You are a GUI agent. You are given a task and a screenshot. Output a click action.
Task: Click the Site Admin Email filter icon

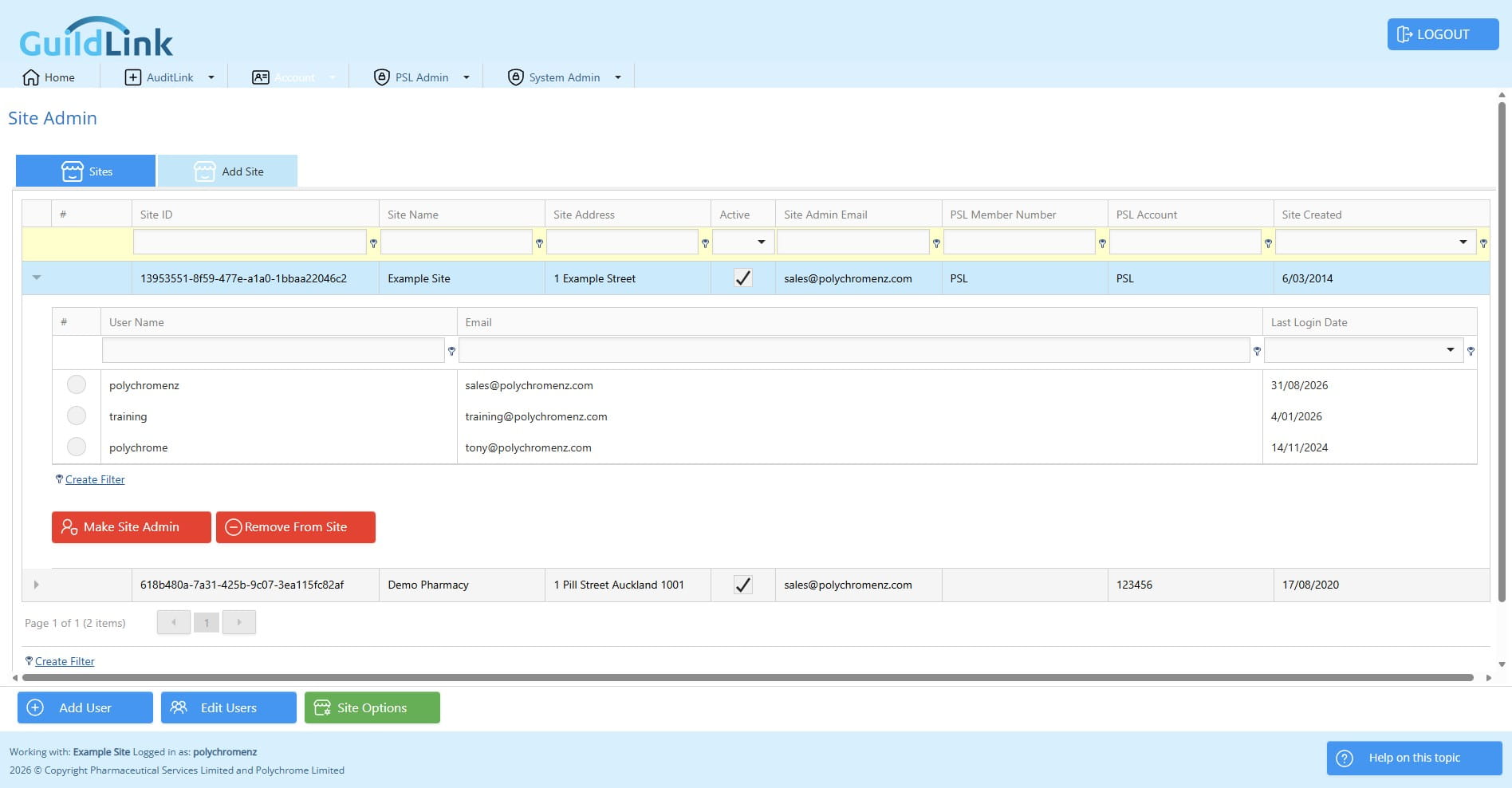[936, 242]
